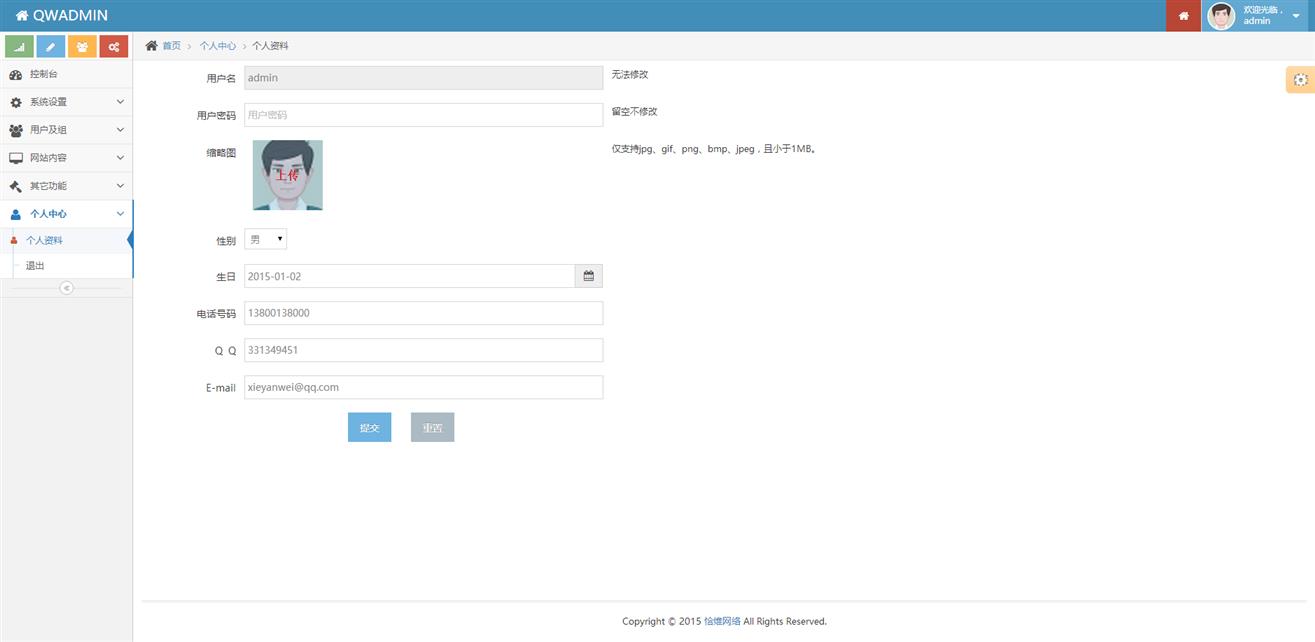Screen dimensions: 1315x642
Task: Click the 用户密码 password input field
Action: pos(423,115)
